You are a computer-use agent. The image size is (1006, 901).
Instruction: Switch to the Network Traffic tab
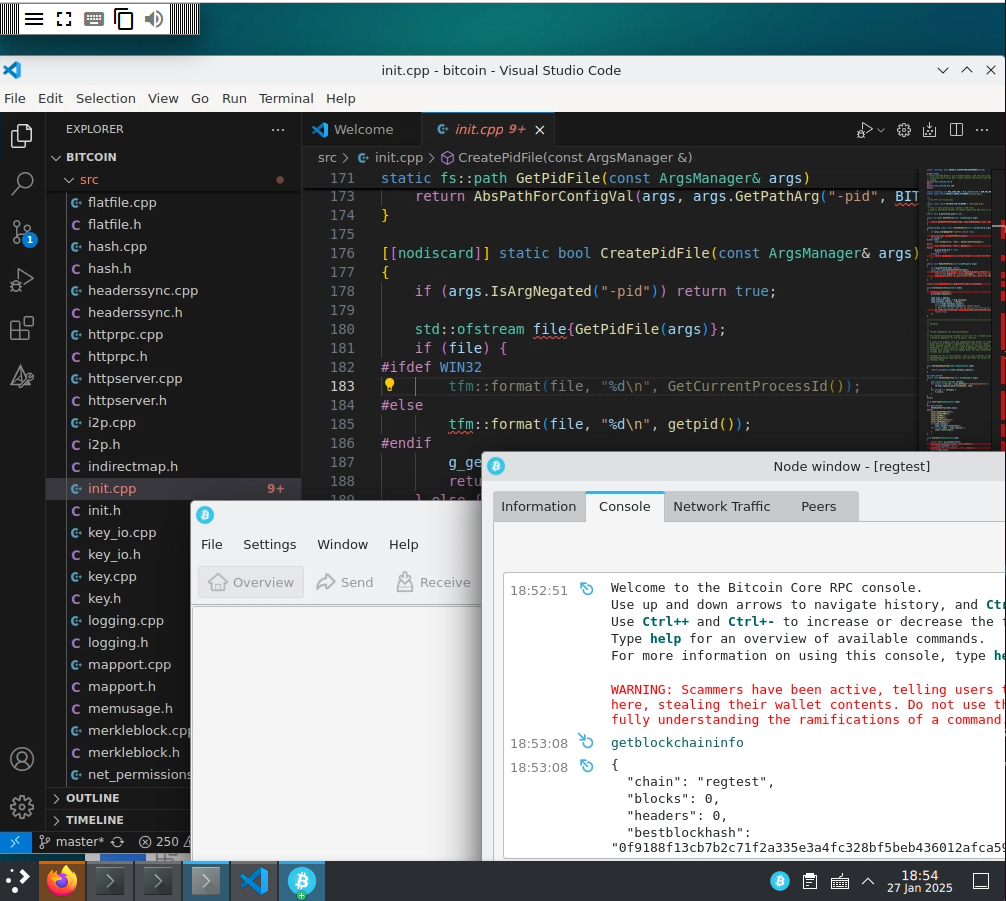721,506
